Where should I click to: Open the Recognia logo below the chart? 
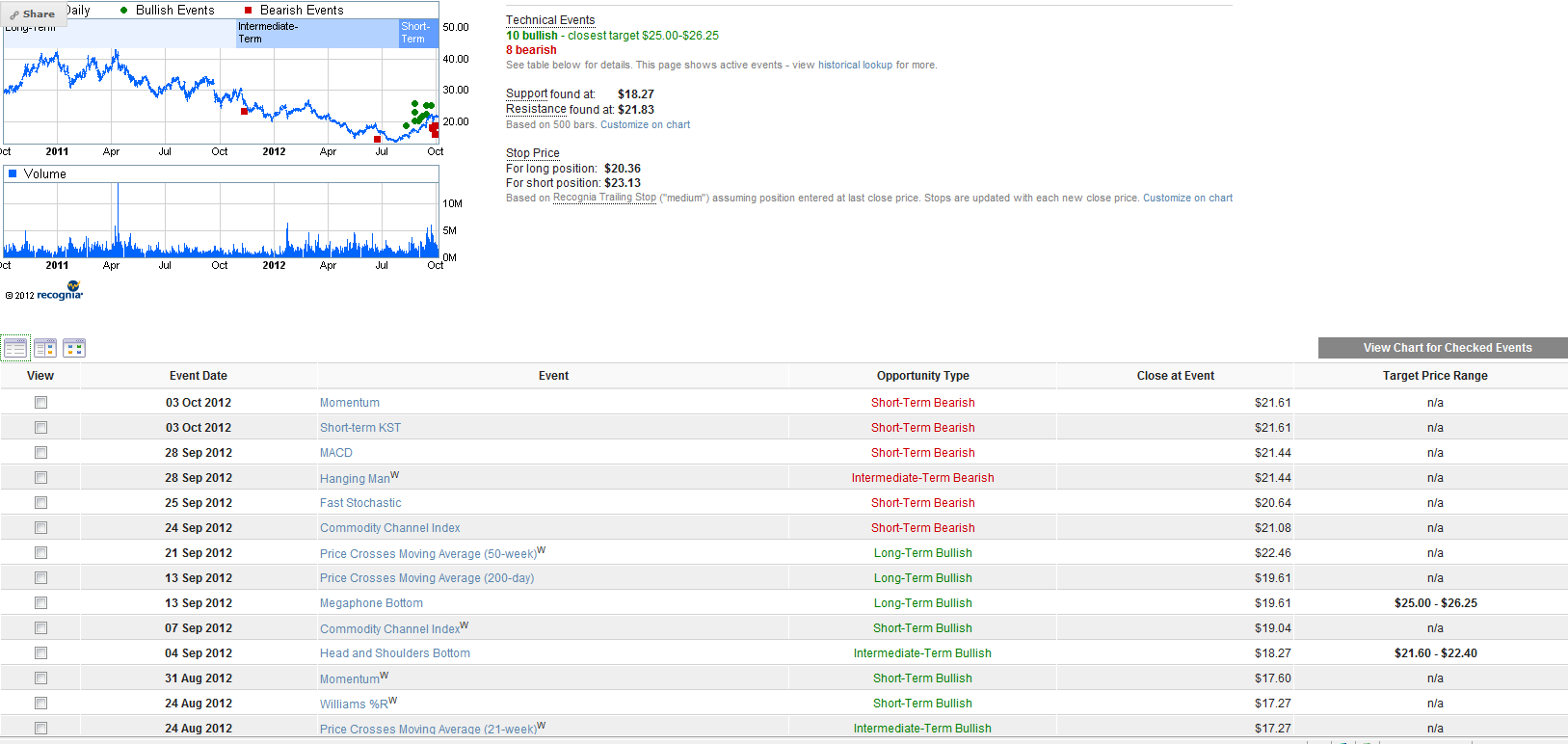[x=60, y=292]
